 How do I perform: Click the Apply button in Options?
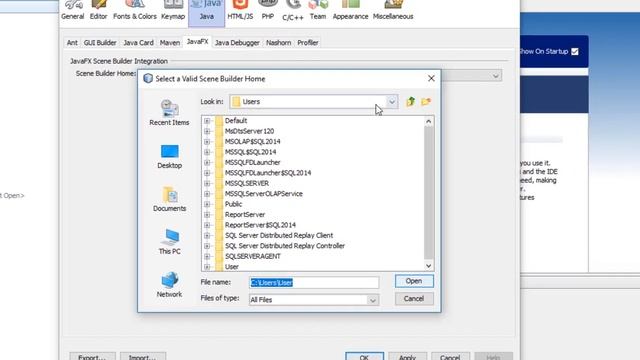(x=407, y=357)
